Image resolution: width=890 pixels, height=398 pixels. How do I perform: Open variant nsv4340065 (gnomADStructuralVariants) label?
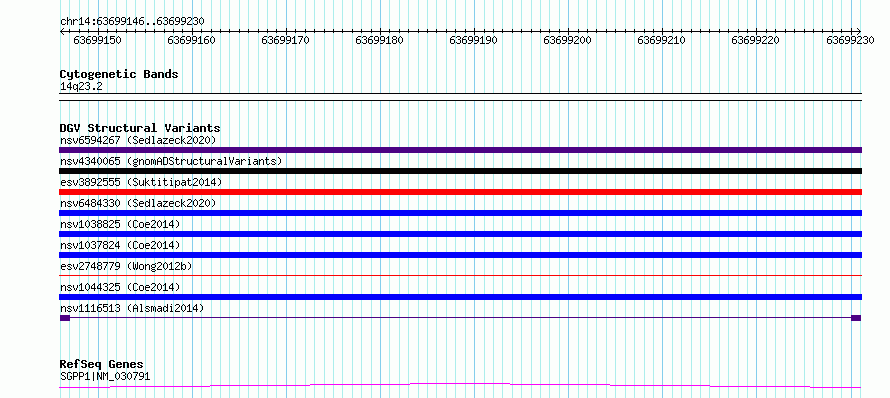click(x=171, y=161)
